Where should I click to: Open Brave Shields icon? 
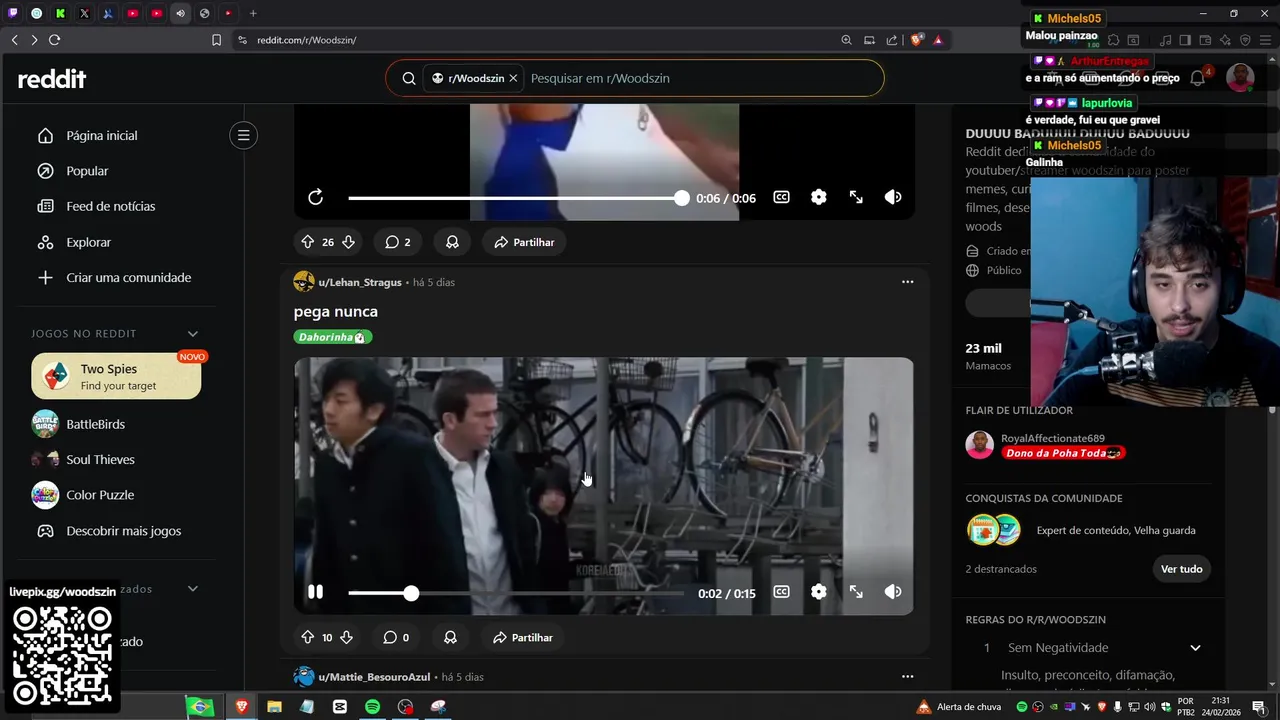click(916, 40)
